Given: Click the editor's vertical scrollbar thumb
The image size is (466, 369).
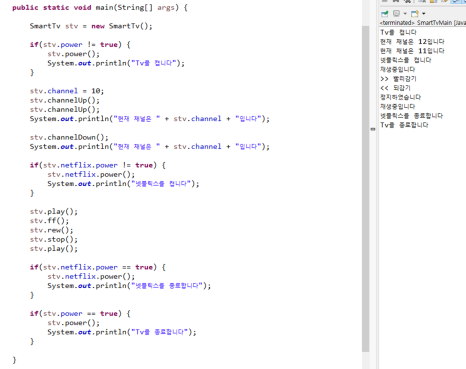Looking at the screenshot, I should click(366, 189).
